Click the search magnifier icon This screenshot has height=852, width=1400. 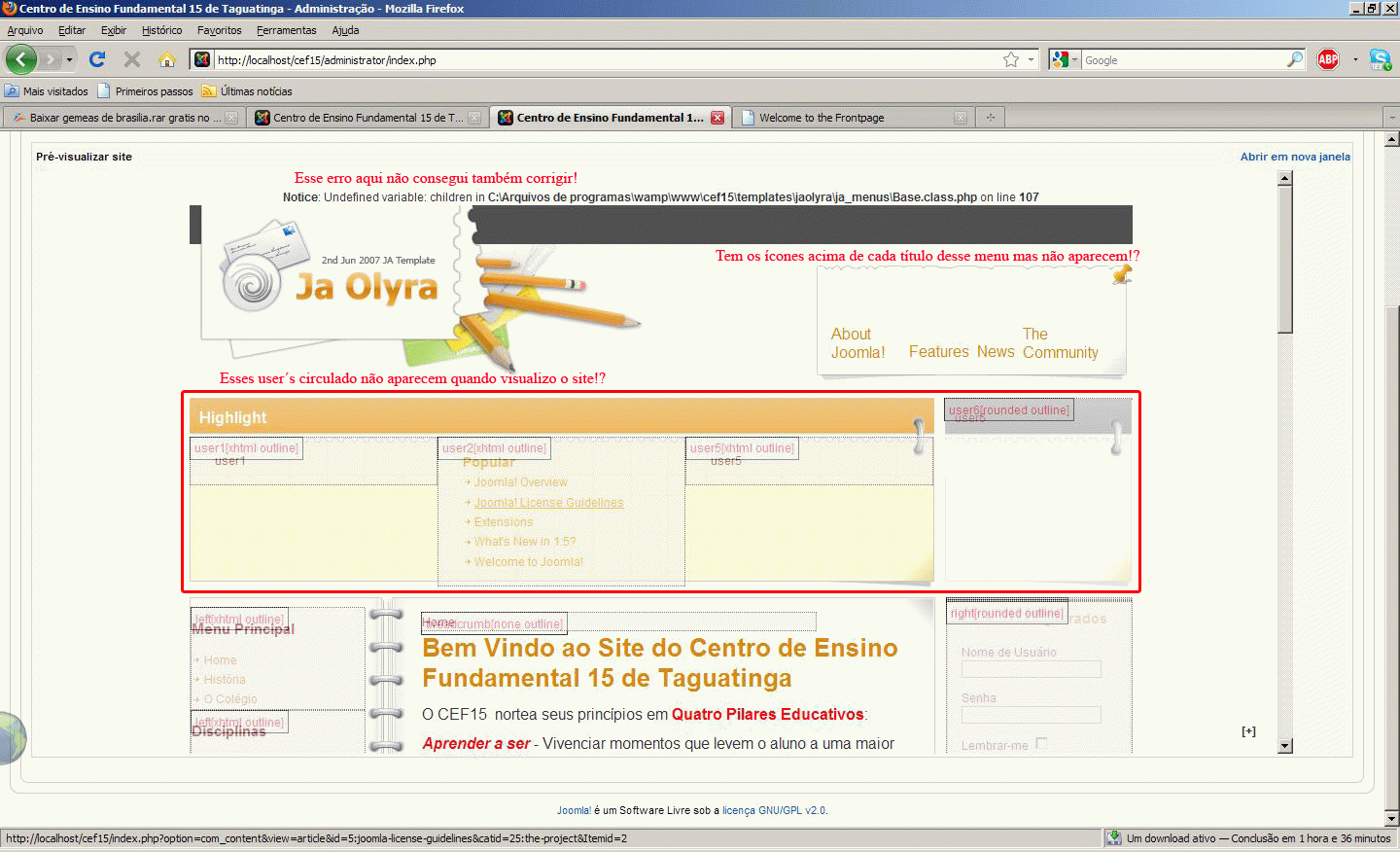1295,59
